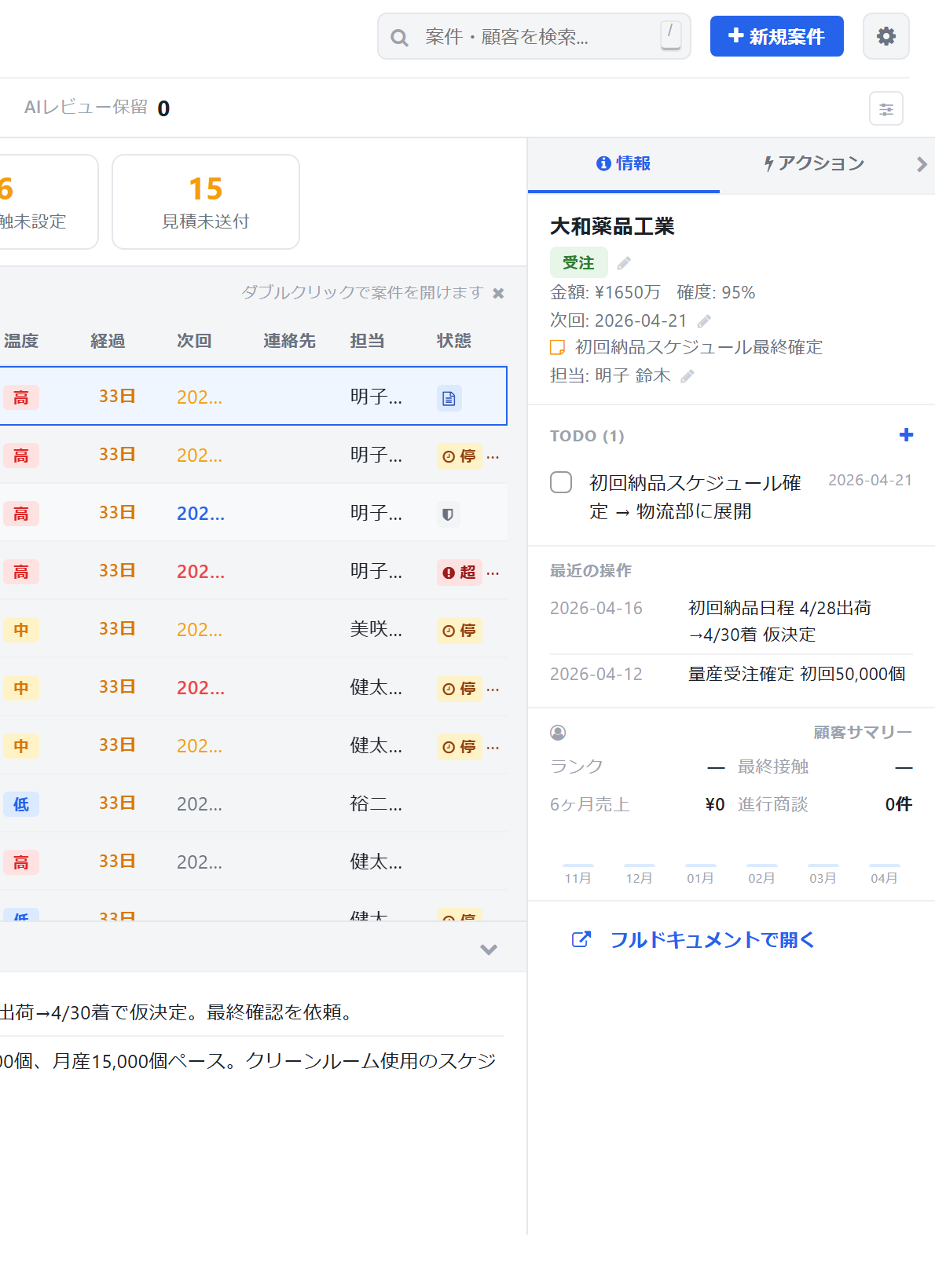The height and width of the screenshot is (1288, 935).
Task: Click the filter sliders icon
Action: 885,109
